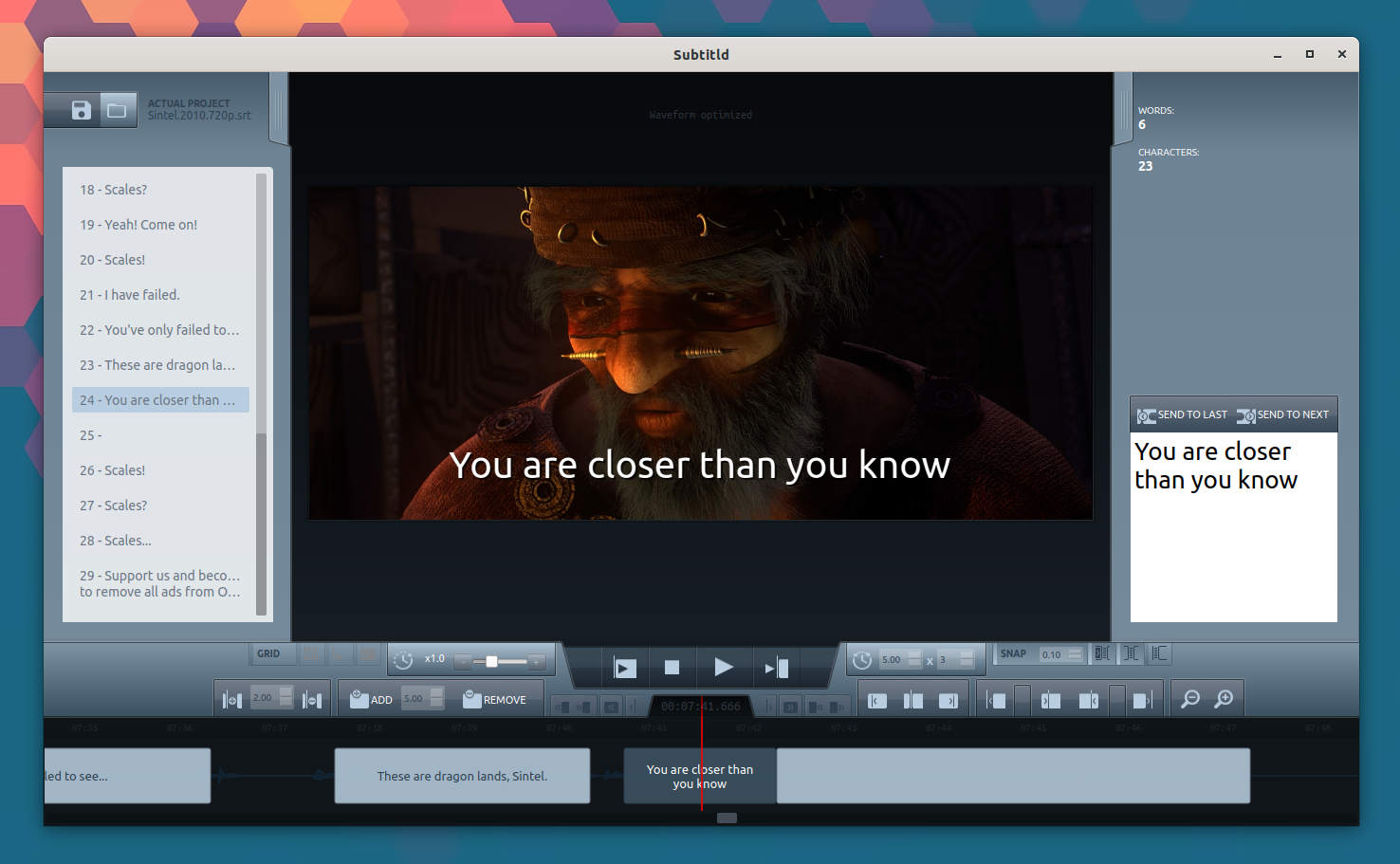Zoom in on the timeline with the magnifier
The height and width of the screenshot is (864, 1400).
tap(1224, 698)
